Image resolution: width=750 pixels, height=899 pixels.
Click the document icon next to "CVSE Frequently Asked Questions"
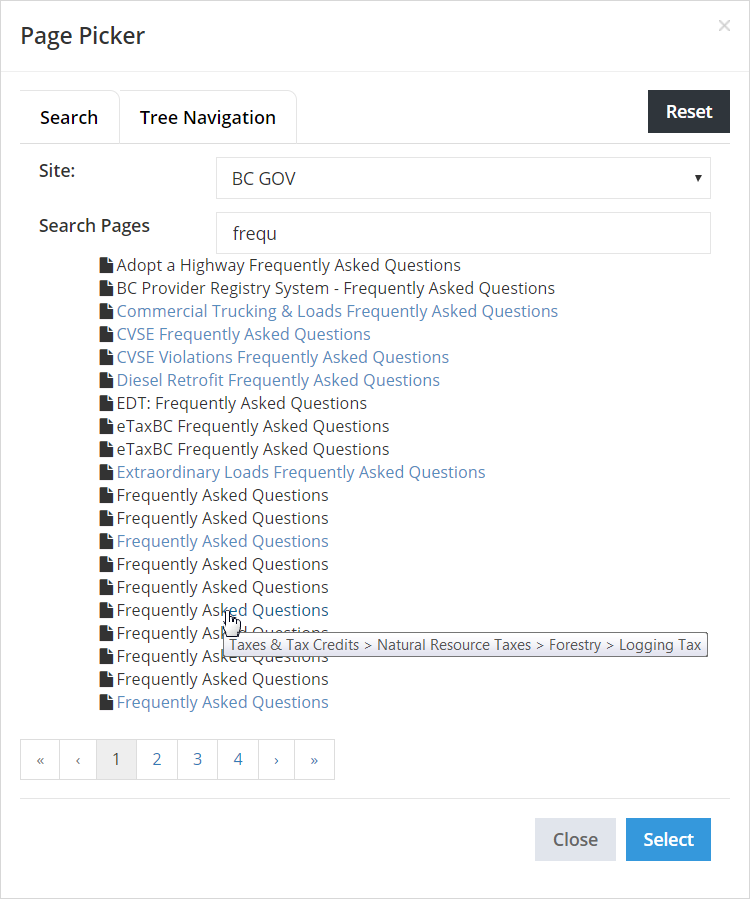tap(106, 334)
